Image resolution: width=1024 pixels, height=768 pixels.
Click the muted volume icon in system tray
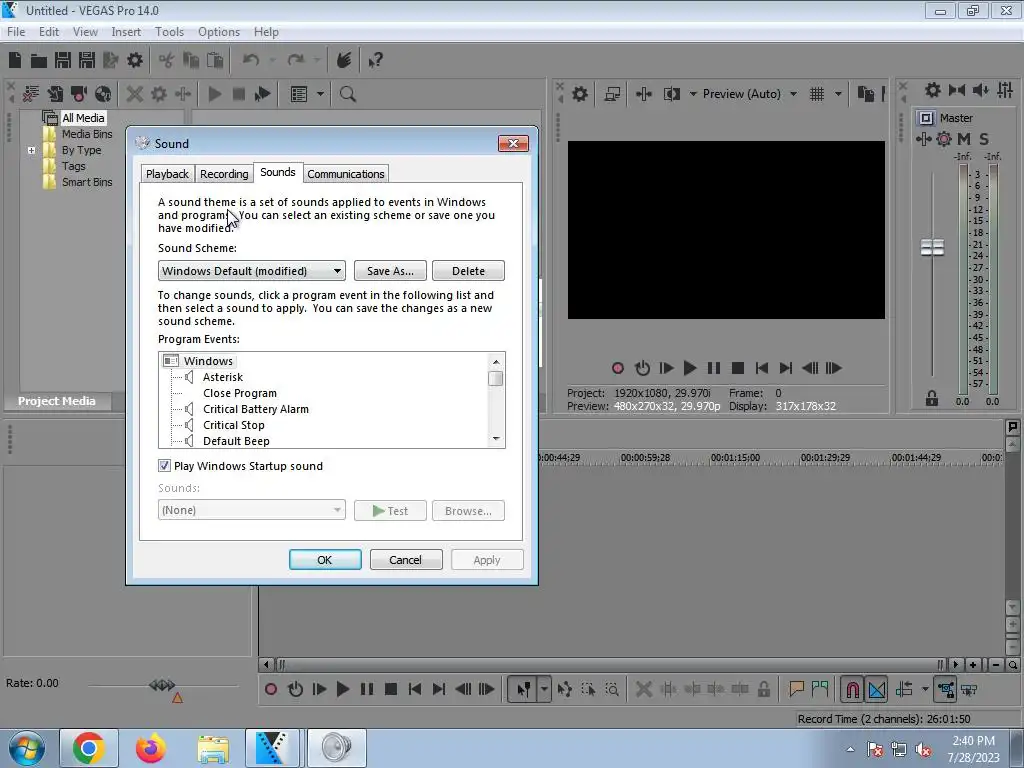pyautogui.click(x=923, y=750)
